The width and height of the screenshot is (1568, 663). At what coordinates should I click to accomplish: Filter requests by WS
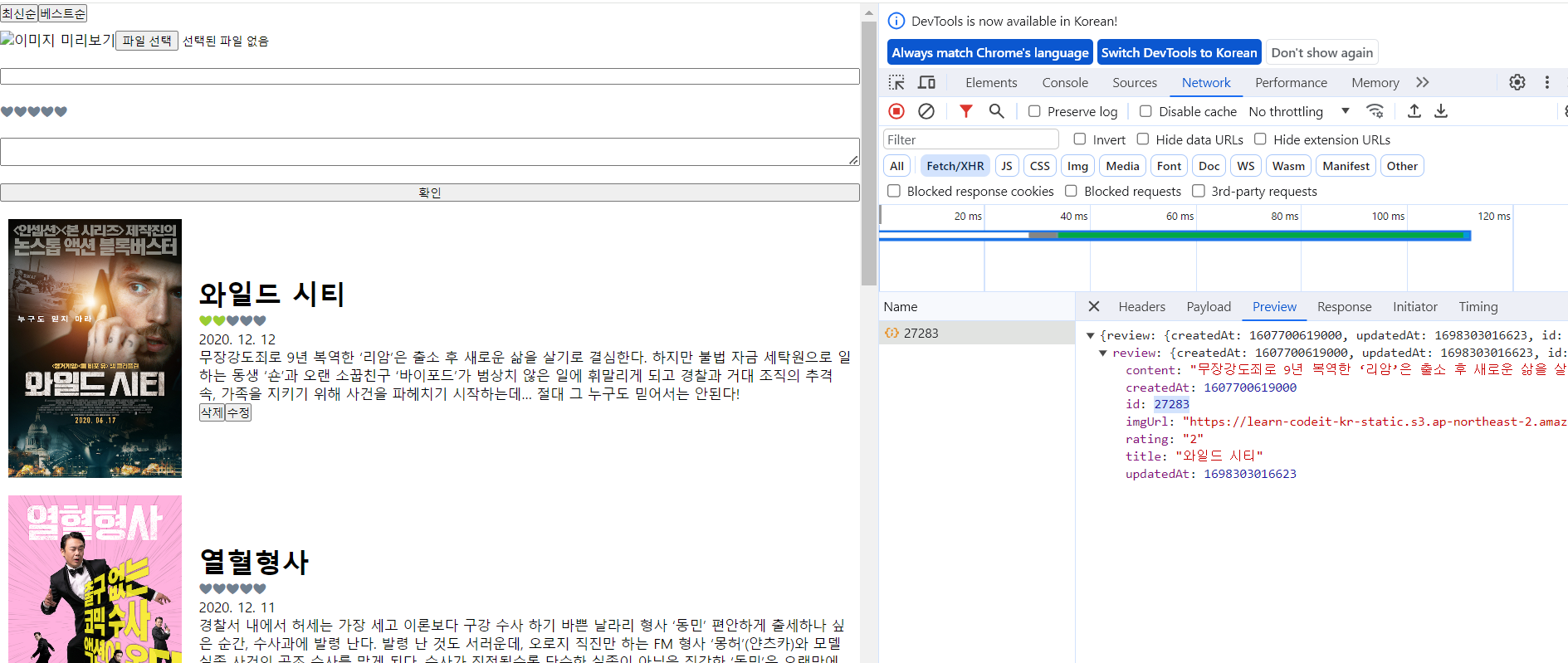1246,166
